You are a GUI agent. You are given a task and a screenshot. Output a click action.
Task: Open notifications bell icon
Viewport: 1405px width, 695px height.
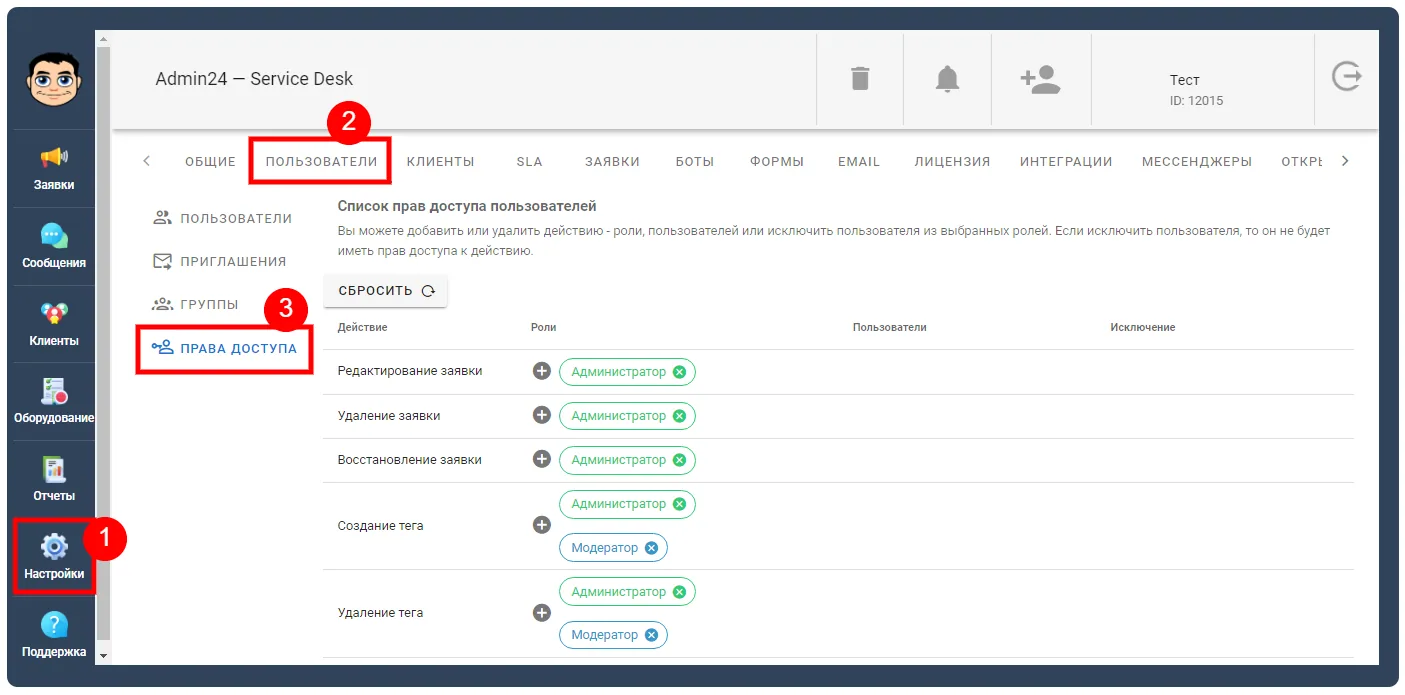(x=947, y=79)
